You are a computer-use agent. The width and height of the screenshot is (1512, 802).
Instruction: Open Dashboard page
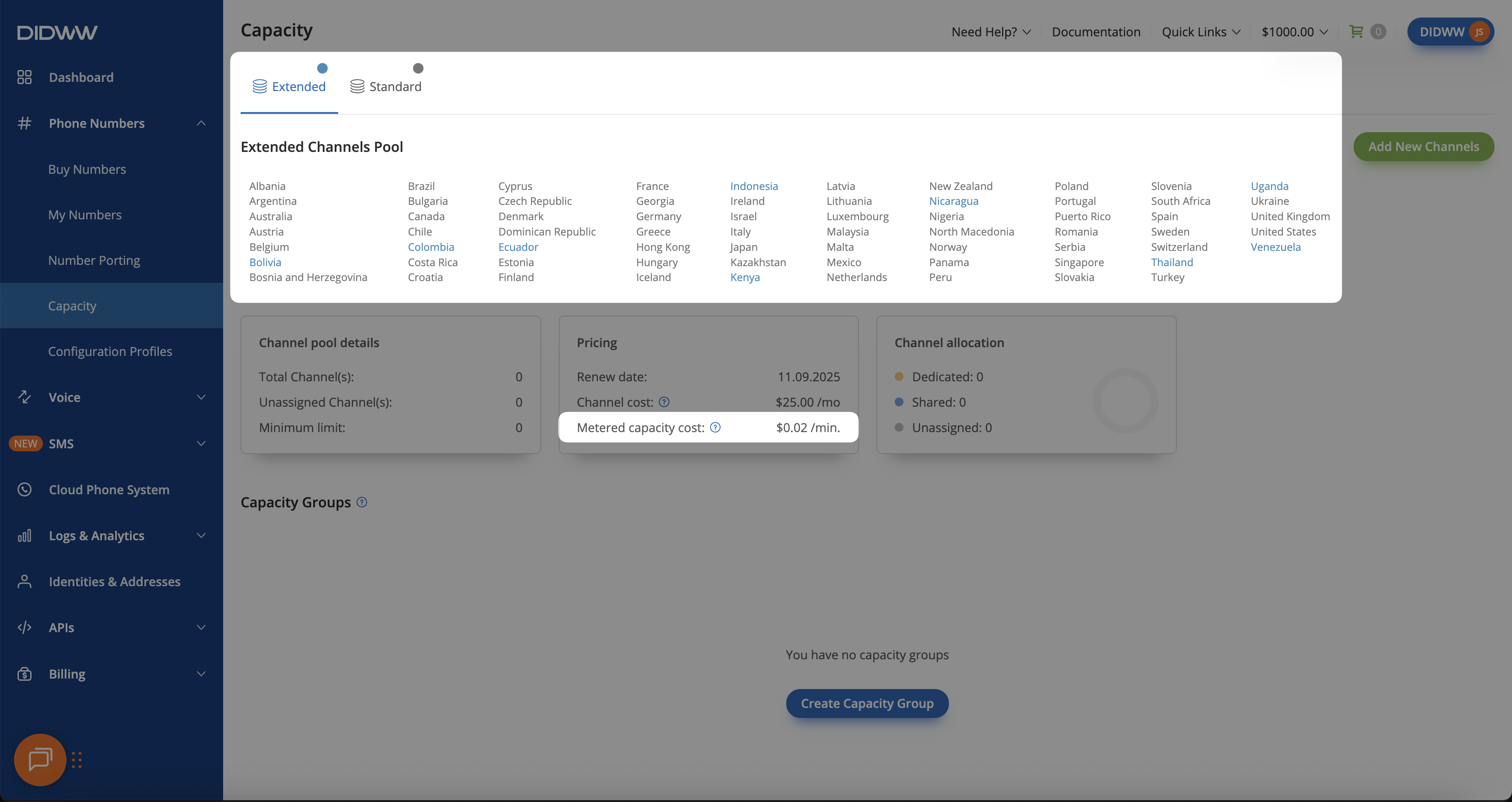tap(81, 77)
